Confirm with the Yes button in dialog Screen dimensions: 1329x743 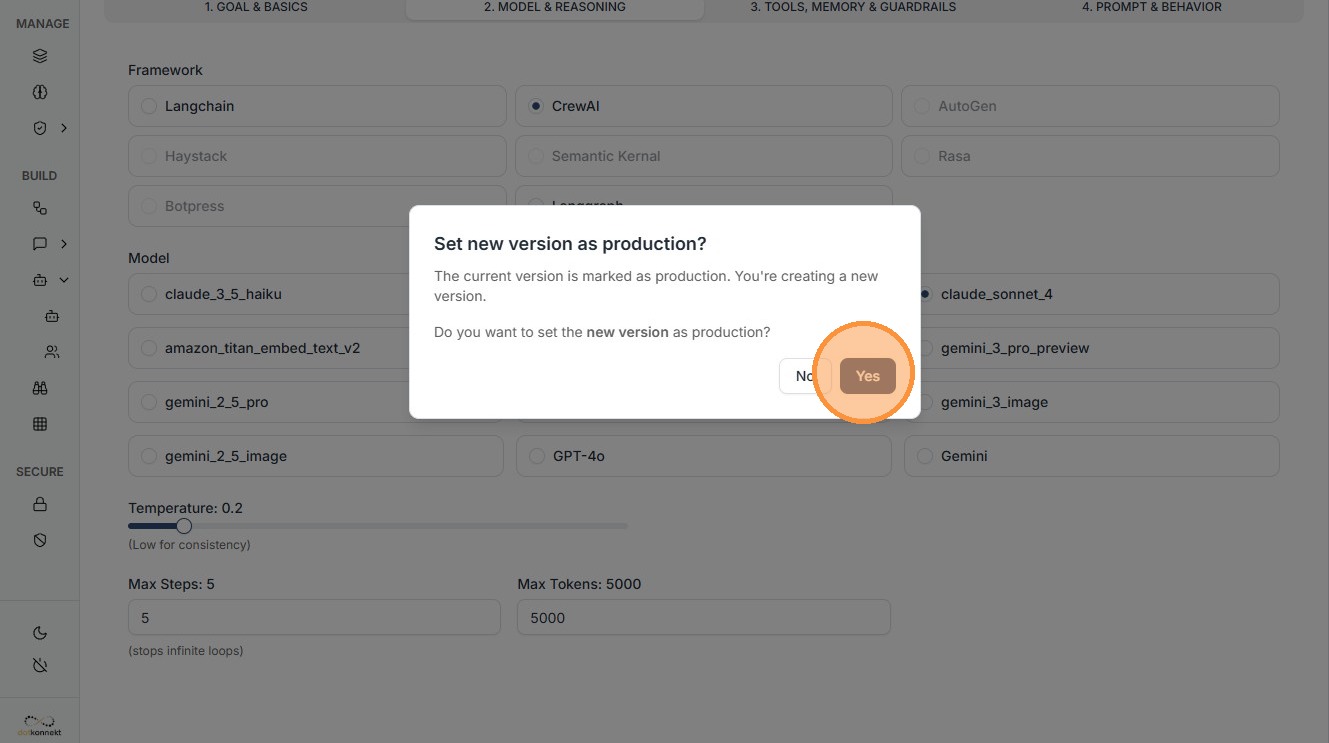click(868, 376)
